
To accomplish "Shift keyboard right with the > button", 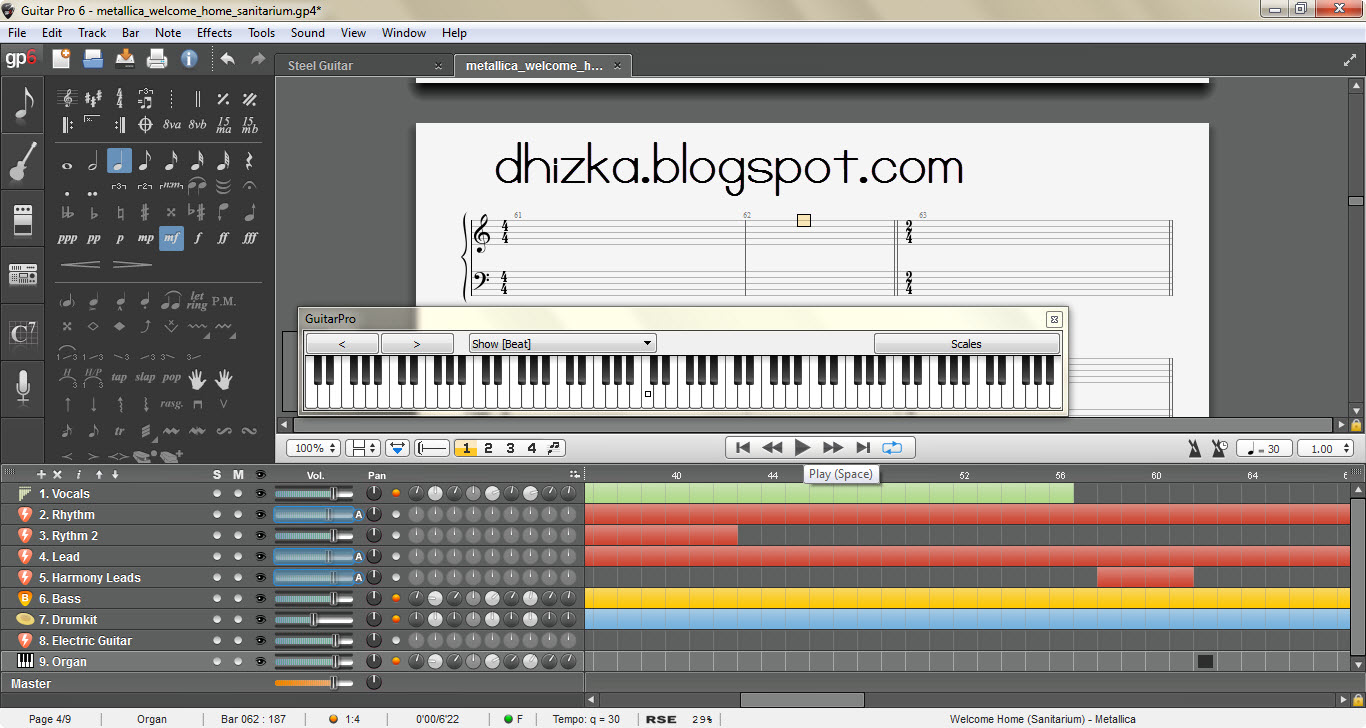I will tap(417, 344).
